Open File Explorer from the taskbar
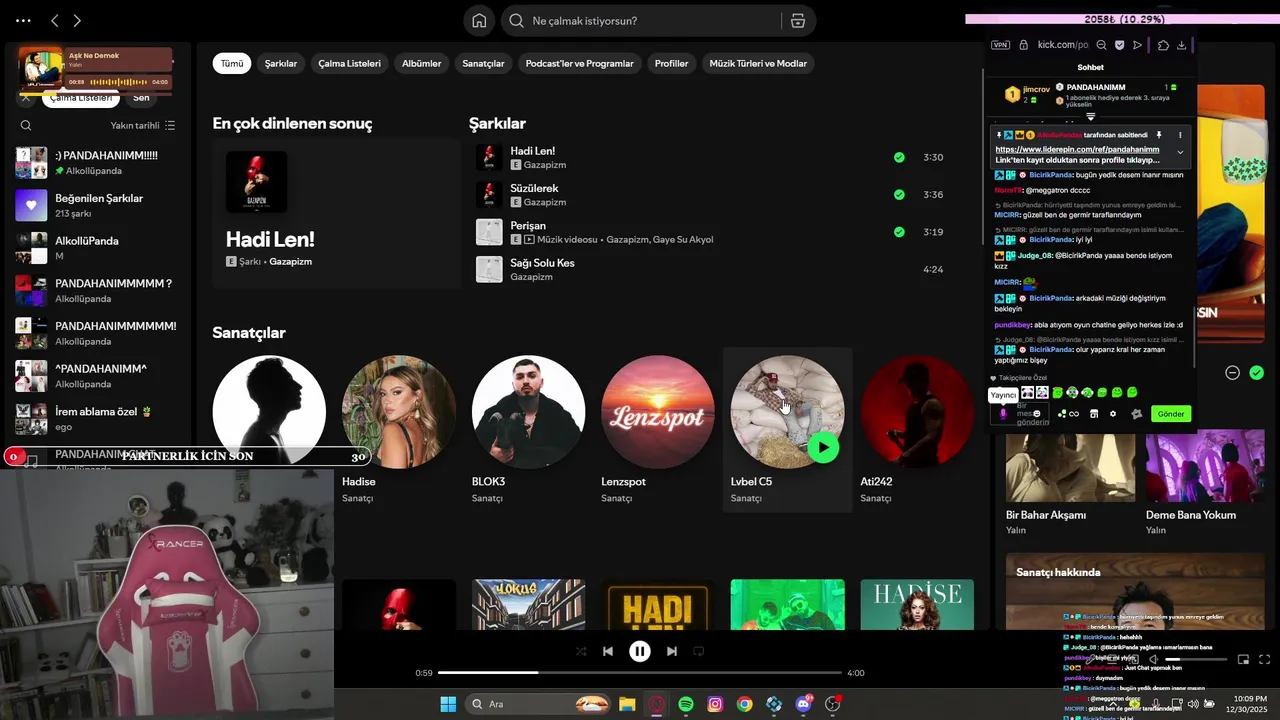The width and height of the screenshot is (1280, 720). 627,704
